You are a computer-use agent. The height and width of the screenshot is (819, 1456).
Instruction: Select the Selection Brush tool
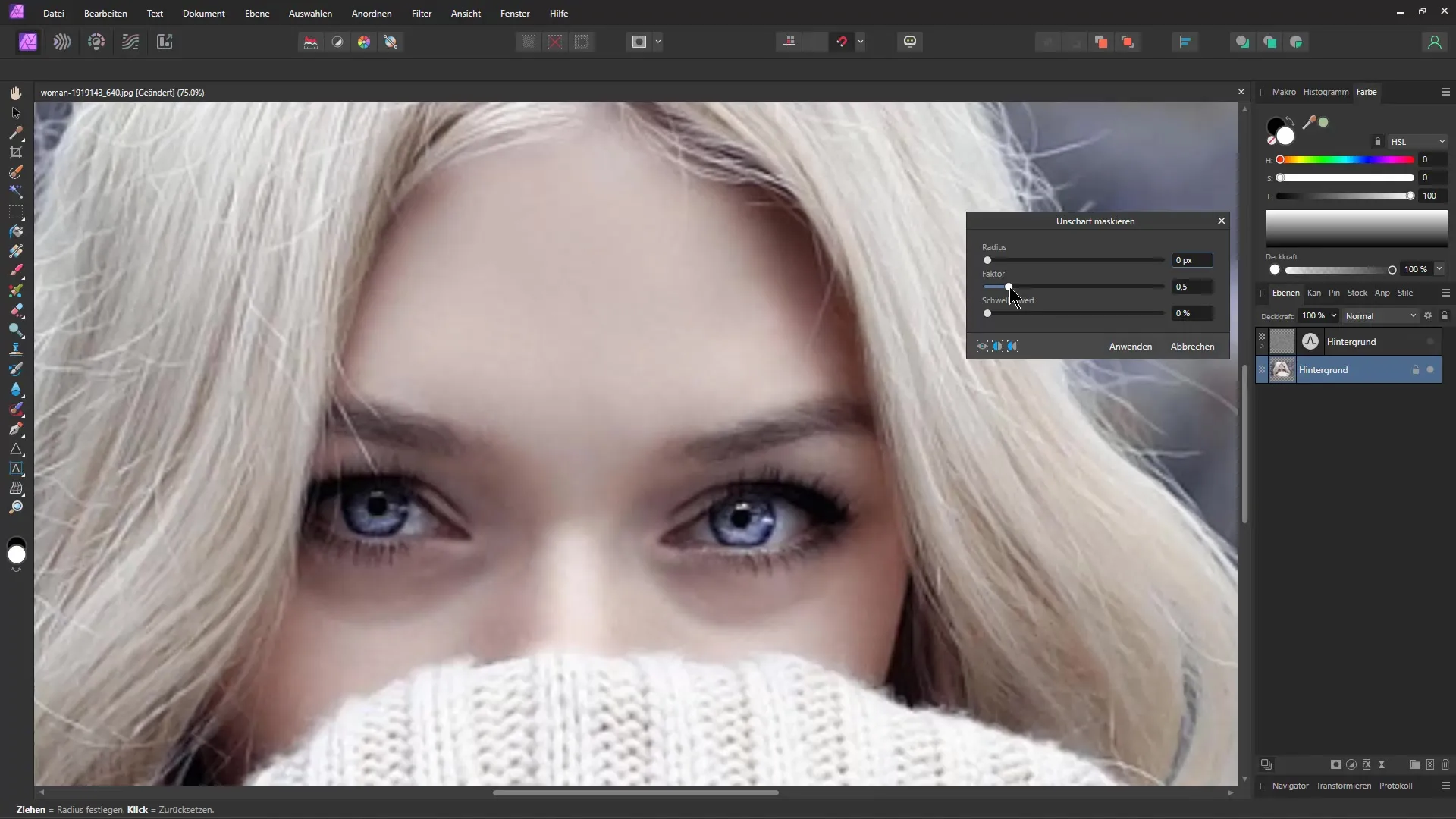16,172
